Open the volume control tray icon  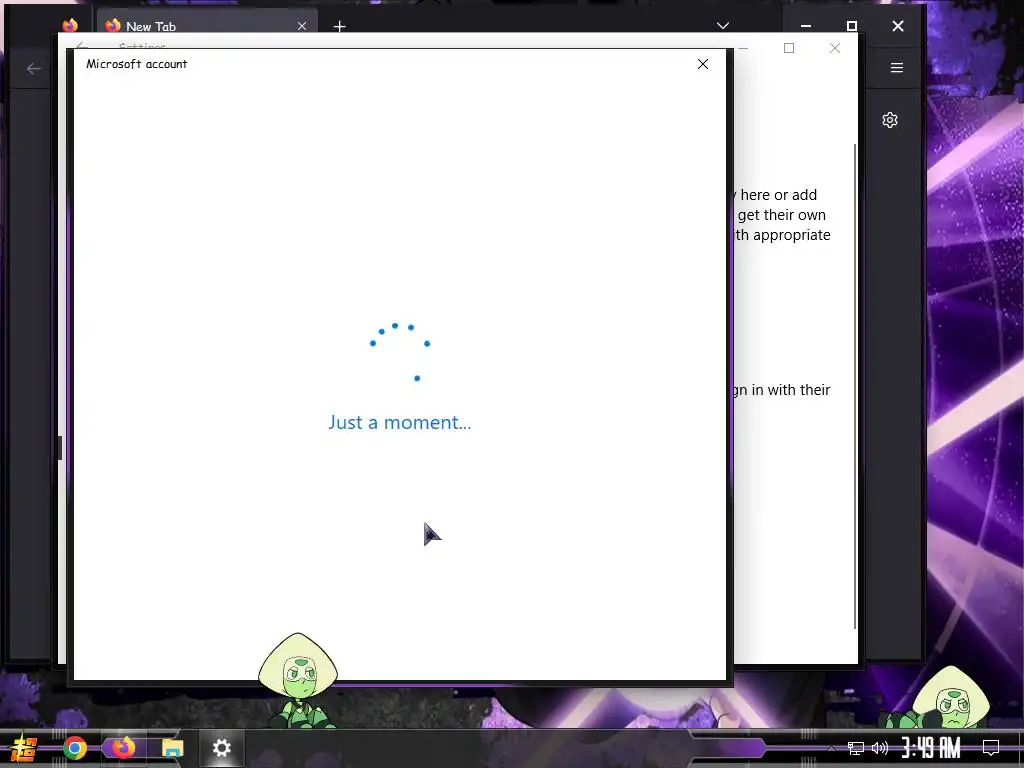click(880, 748)
